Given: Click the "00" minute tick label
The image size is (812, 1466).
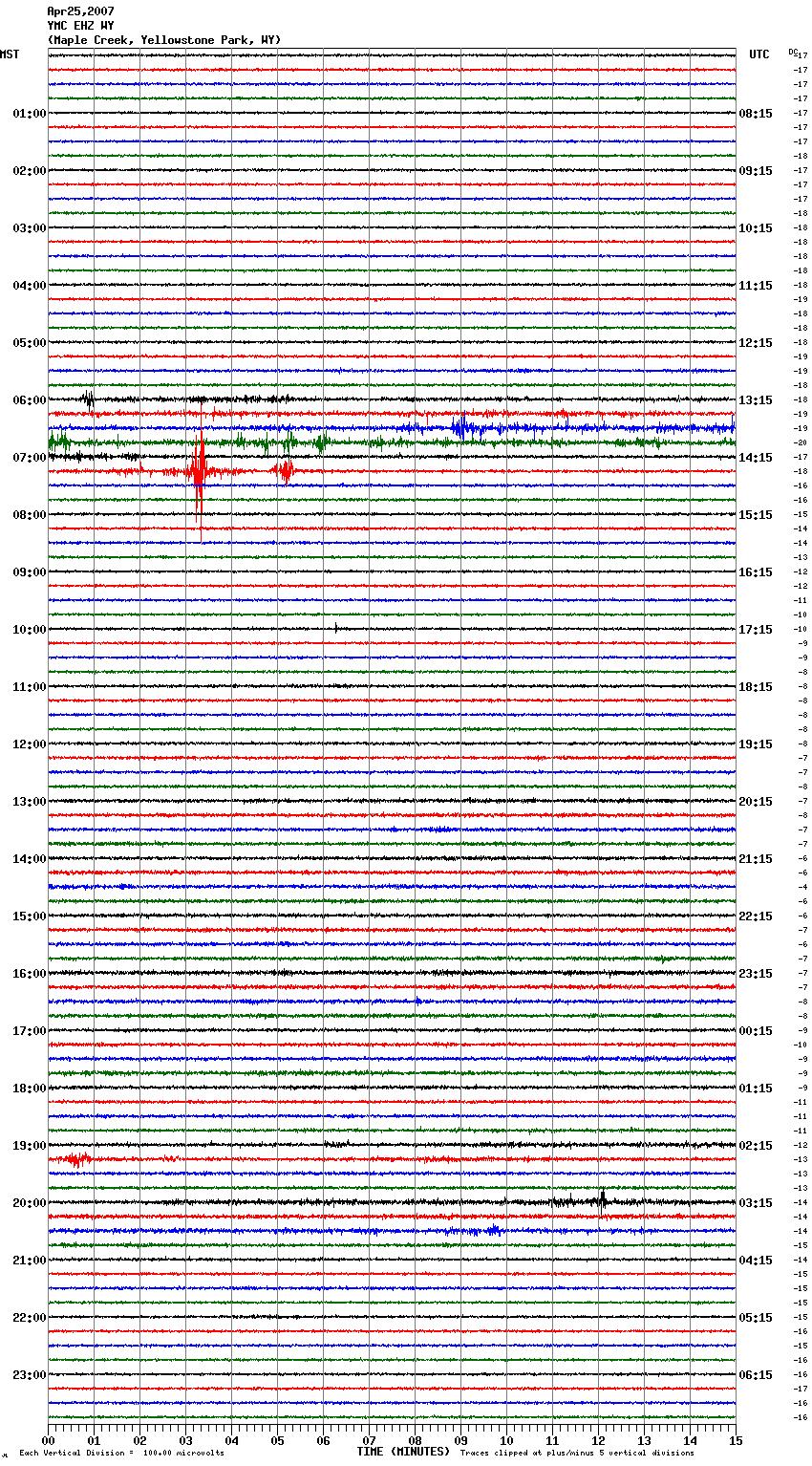Looking at the screenshot, I should [49, 1440].
